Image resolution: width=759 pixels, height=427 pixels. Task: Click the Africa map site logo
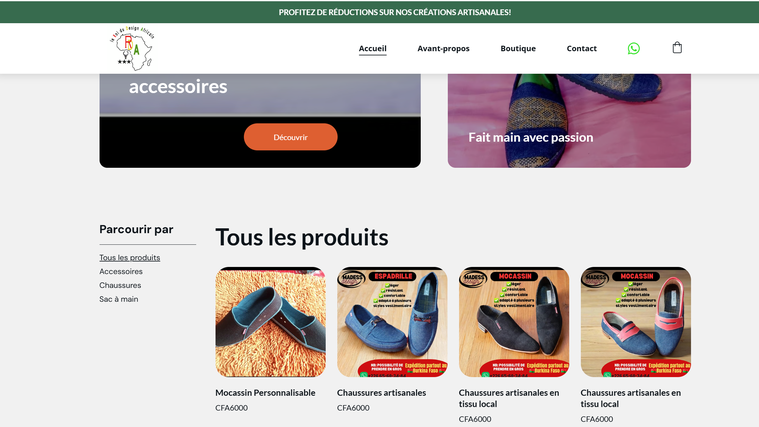point(132,48)
